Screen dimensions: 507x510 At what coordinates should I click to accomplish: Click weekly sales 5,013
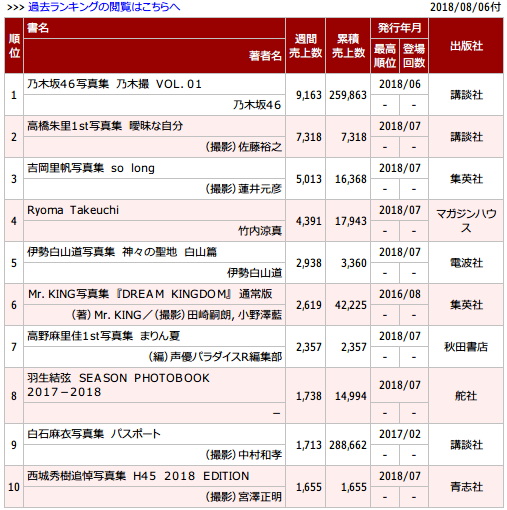pyautogui.click(x=309, y=179)
